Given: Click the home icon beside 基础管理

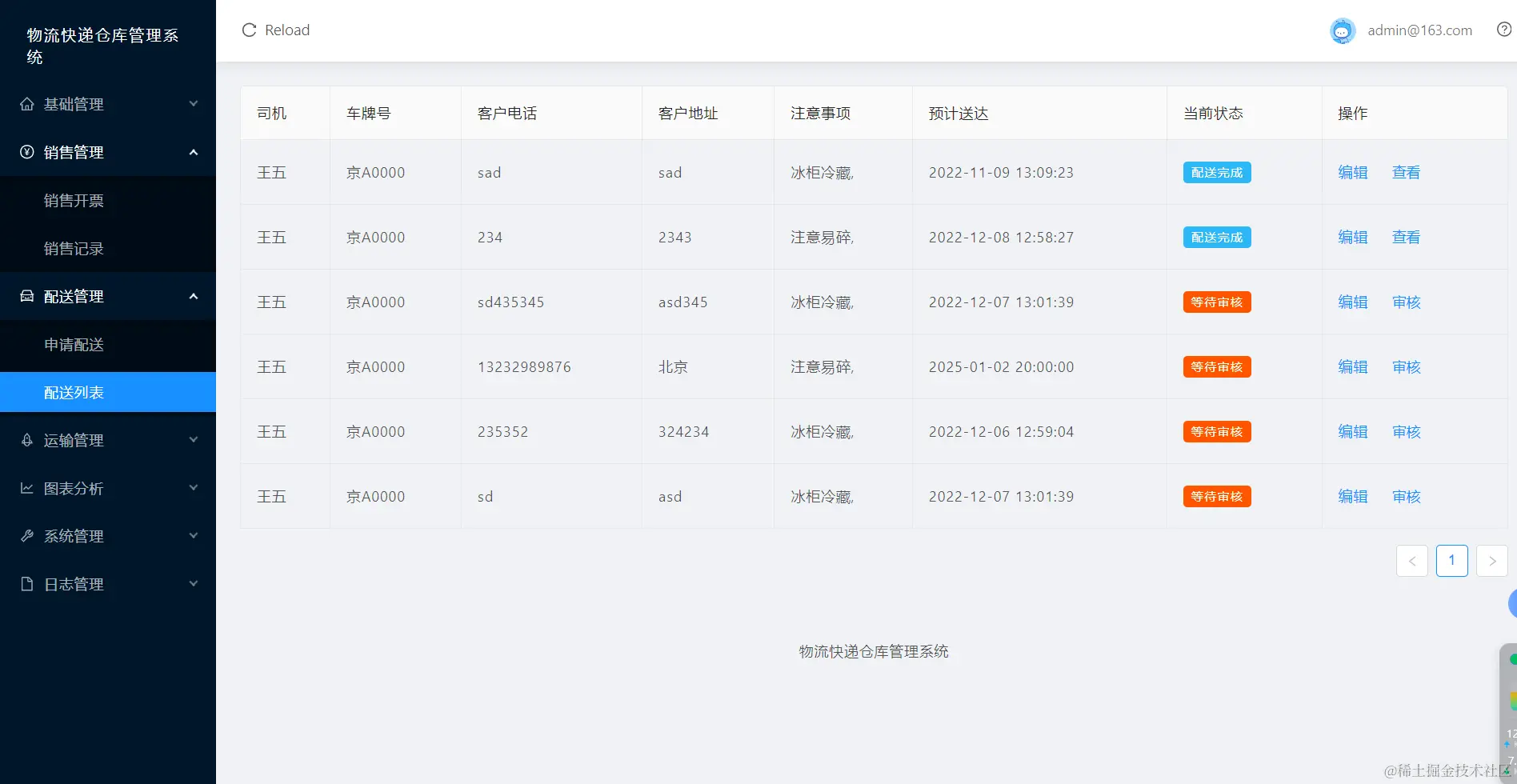Looking at the screenshot, I should tap(27, 104).
